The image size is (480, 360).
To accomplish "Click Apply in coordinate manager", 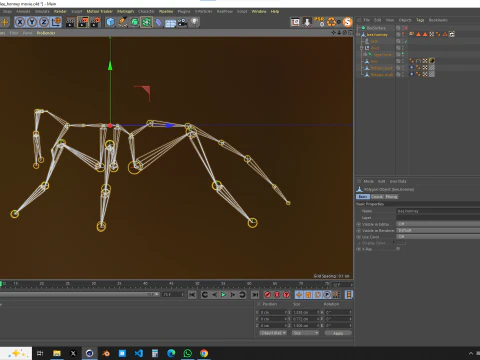I will pos(338,333).
